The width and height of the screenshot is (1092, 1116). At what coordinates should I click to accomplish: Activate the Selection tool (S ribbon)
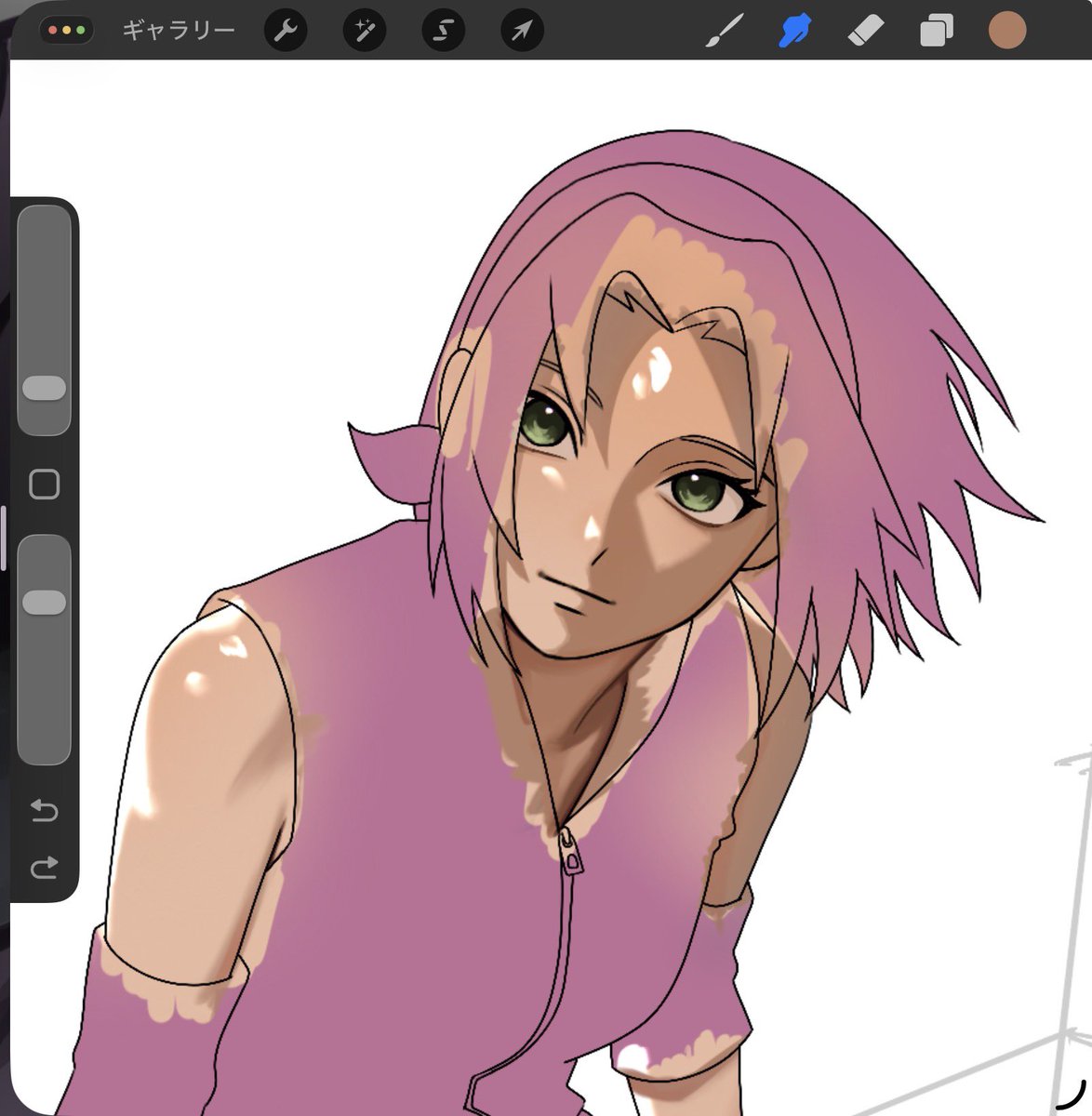coord(444,31)
